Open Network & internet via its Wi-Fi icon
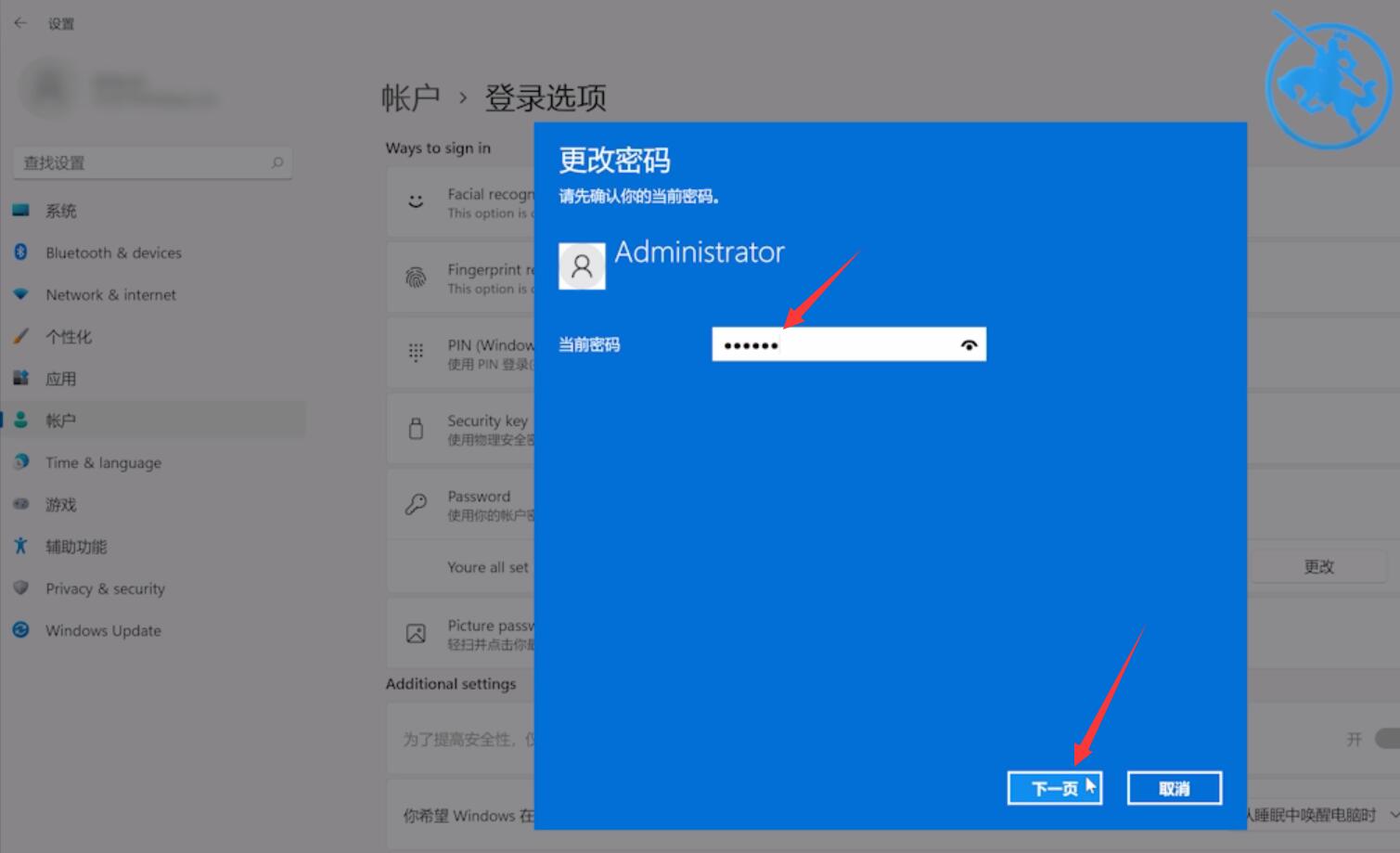The height and width of the screenshot is (853, 1400). click(x=20, y=294)
